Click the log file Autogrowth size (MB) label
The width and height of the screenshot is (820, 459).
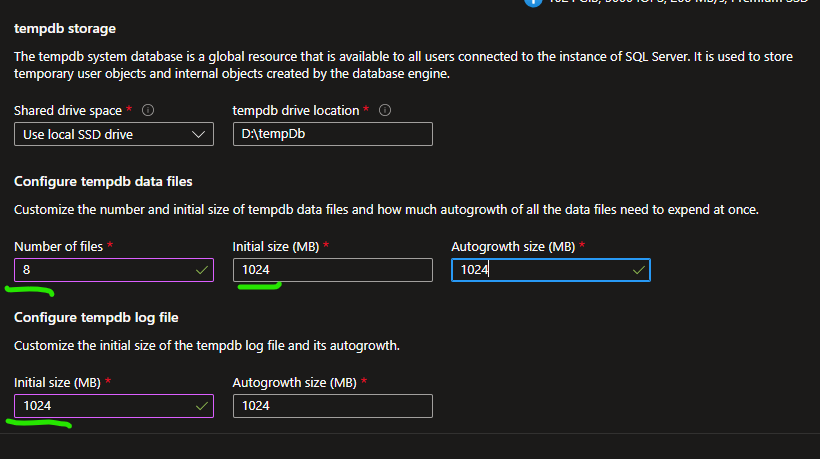click(x=294, y=383)
